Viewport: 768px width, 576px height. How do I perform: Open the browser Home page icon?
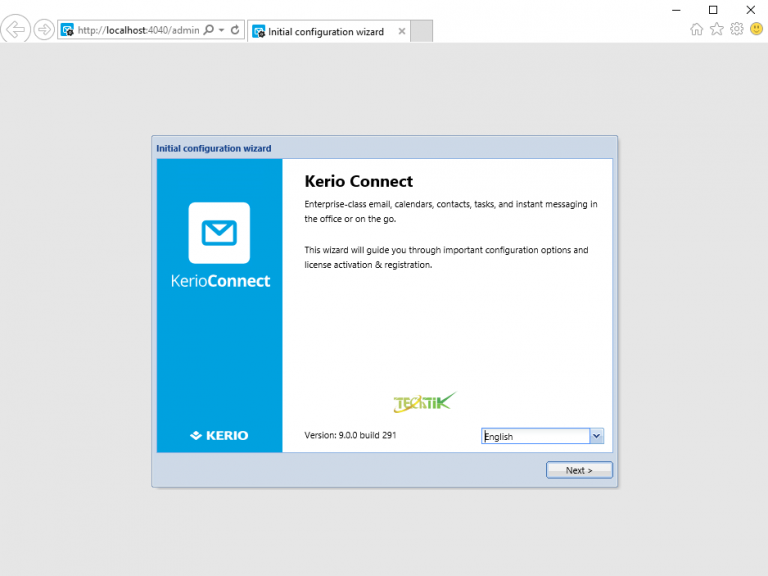point(697,29)
